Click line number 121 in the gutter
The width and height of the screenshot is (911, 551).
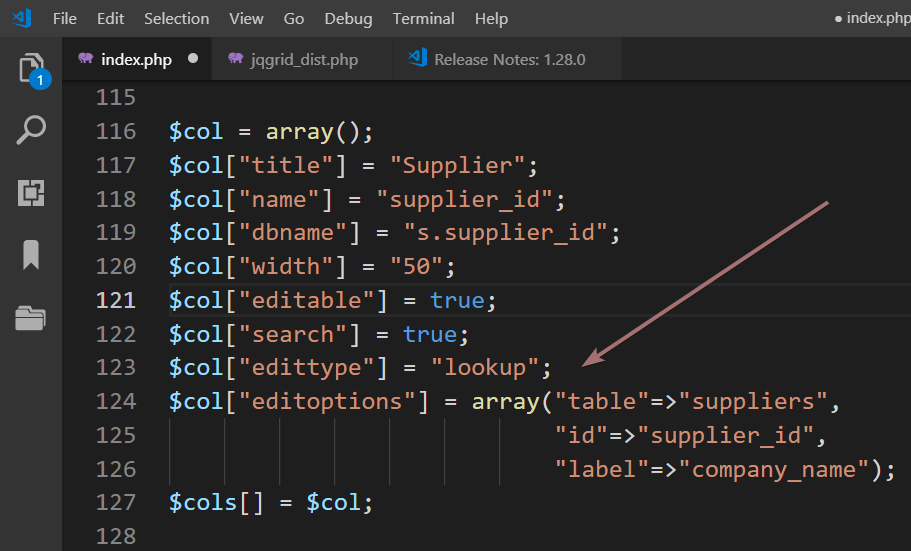pos(115,300)
